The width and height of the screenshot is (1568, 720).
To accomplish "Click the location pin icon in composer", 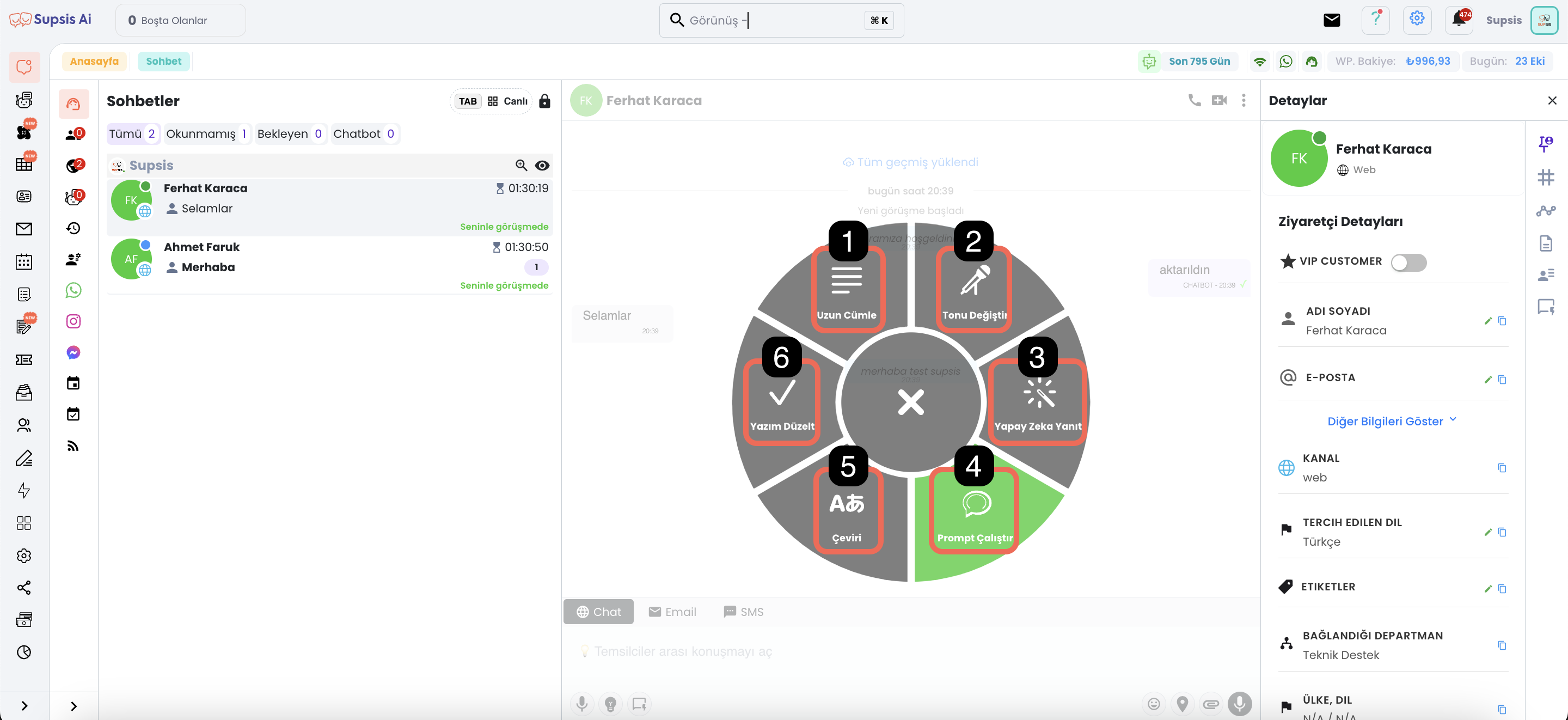I will (x=1182, y=704).
